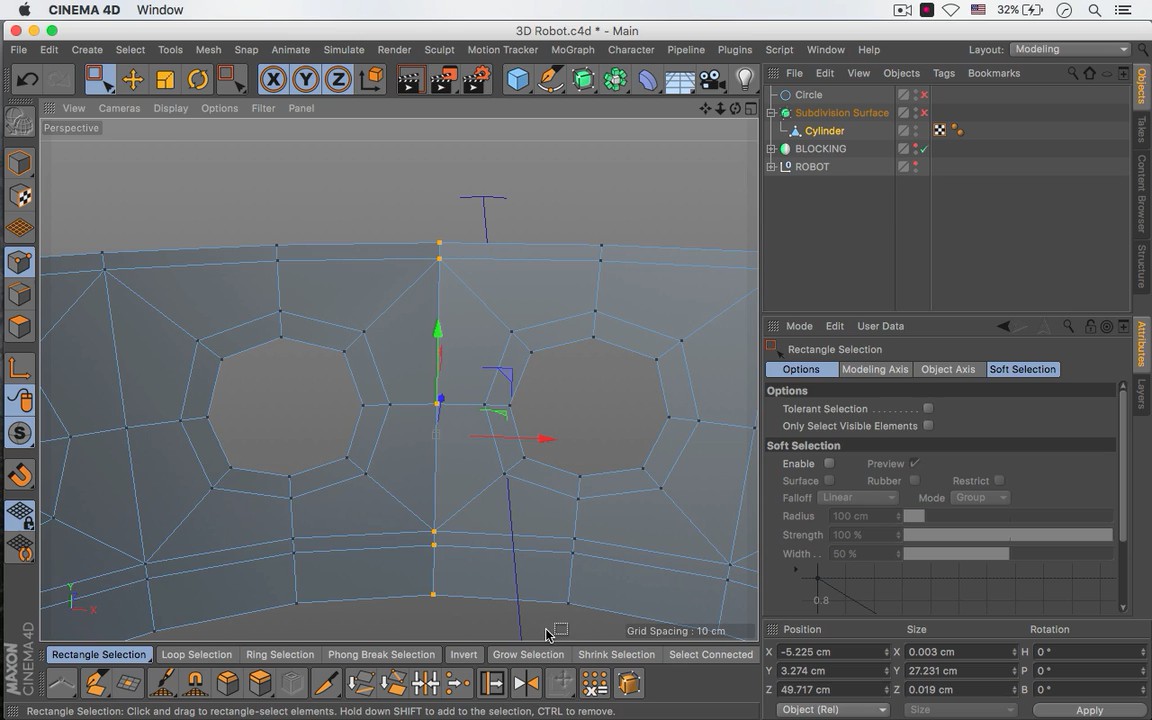Image resolution: width=1152 pixels, height=720 pixels.
Task: Expand the BLOCKING object tree
Action: click(771, 149)
